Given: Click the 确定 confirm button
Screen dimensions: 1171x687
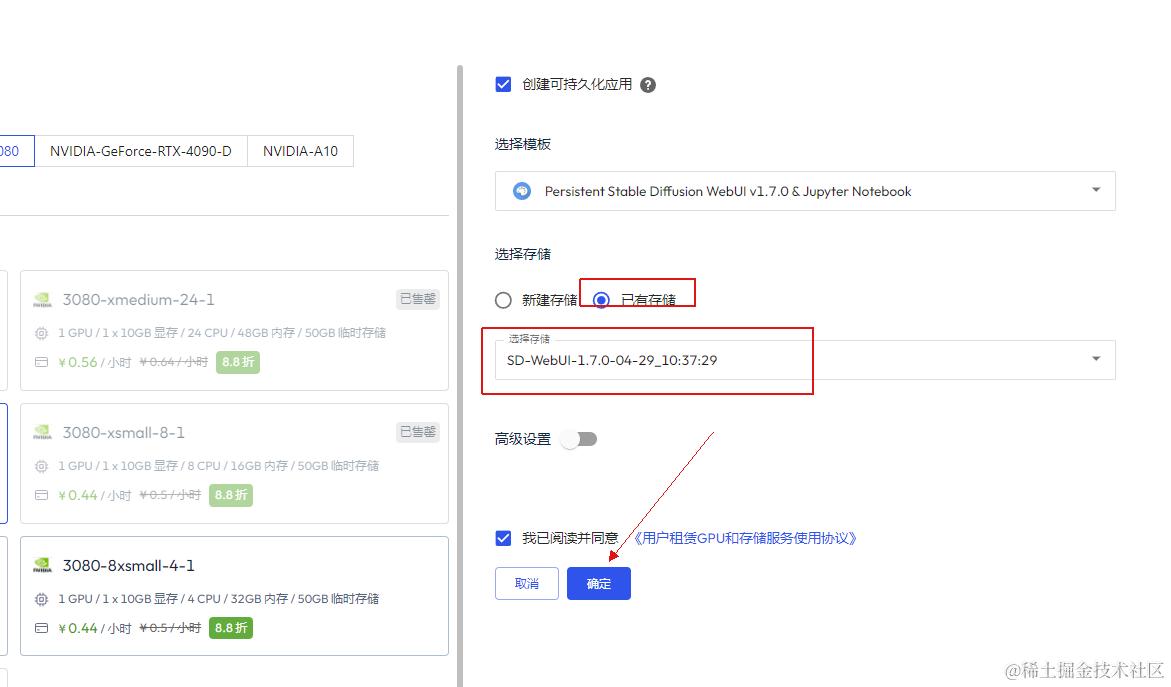Looking at the screenshot, I should 598,583.
